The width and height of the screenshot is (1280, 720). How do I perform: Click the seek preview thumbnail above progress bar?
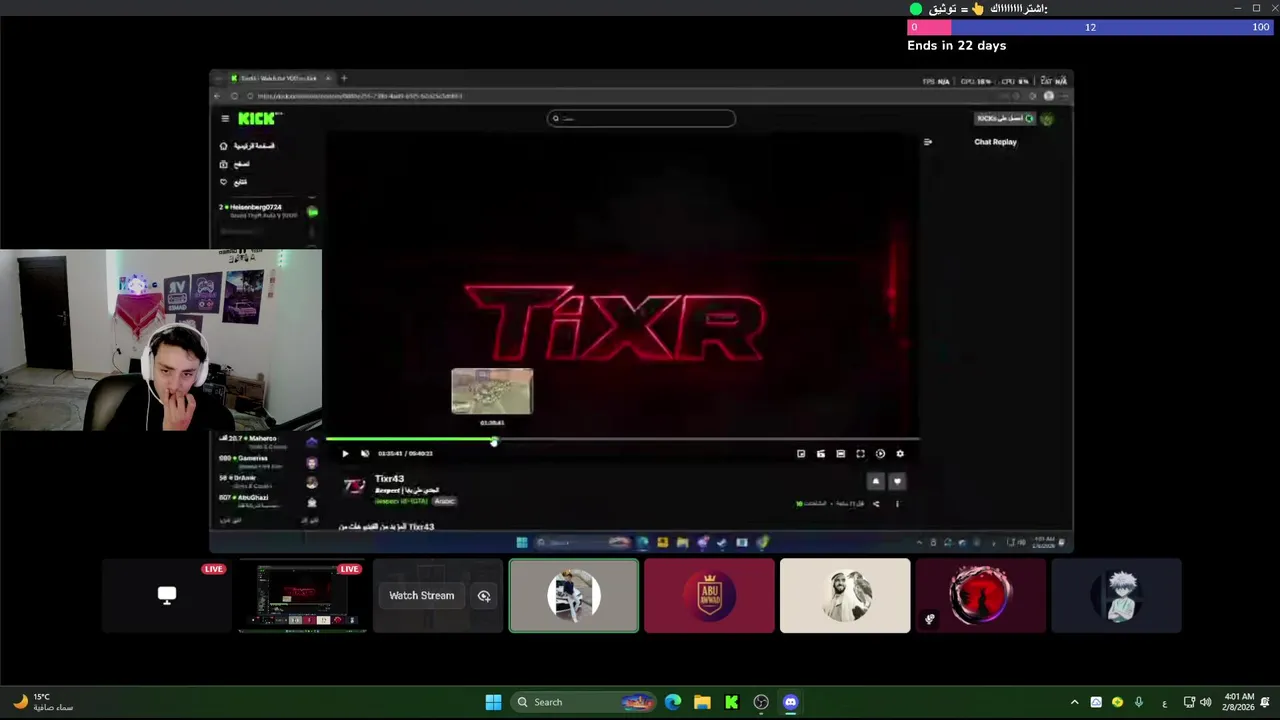(492, 391)
